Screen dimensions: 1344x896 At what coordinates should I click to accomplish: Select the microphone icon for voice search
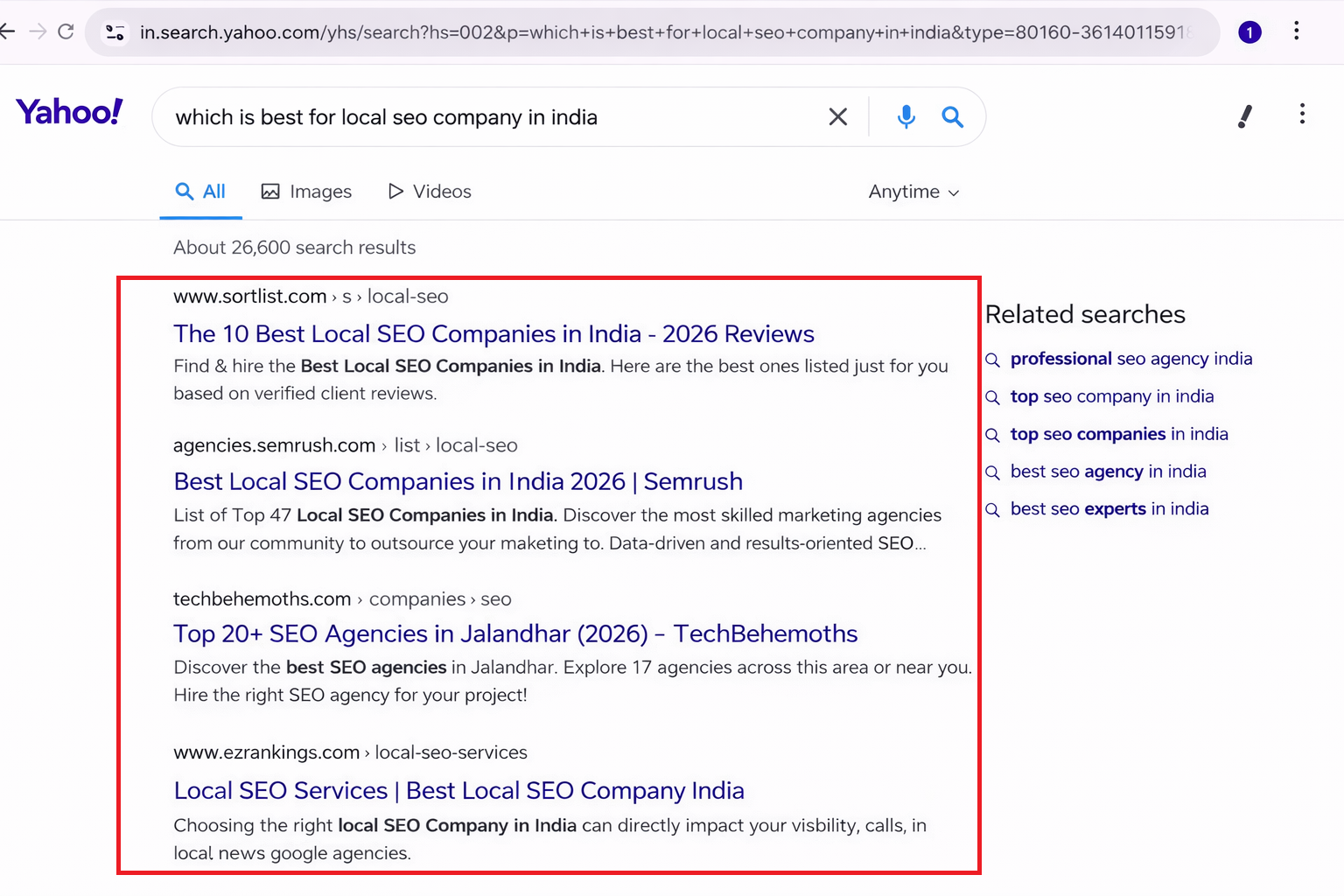coord(906,116)
